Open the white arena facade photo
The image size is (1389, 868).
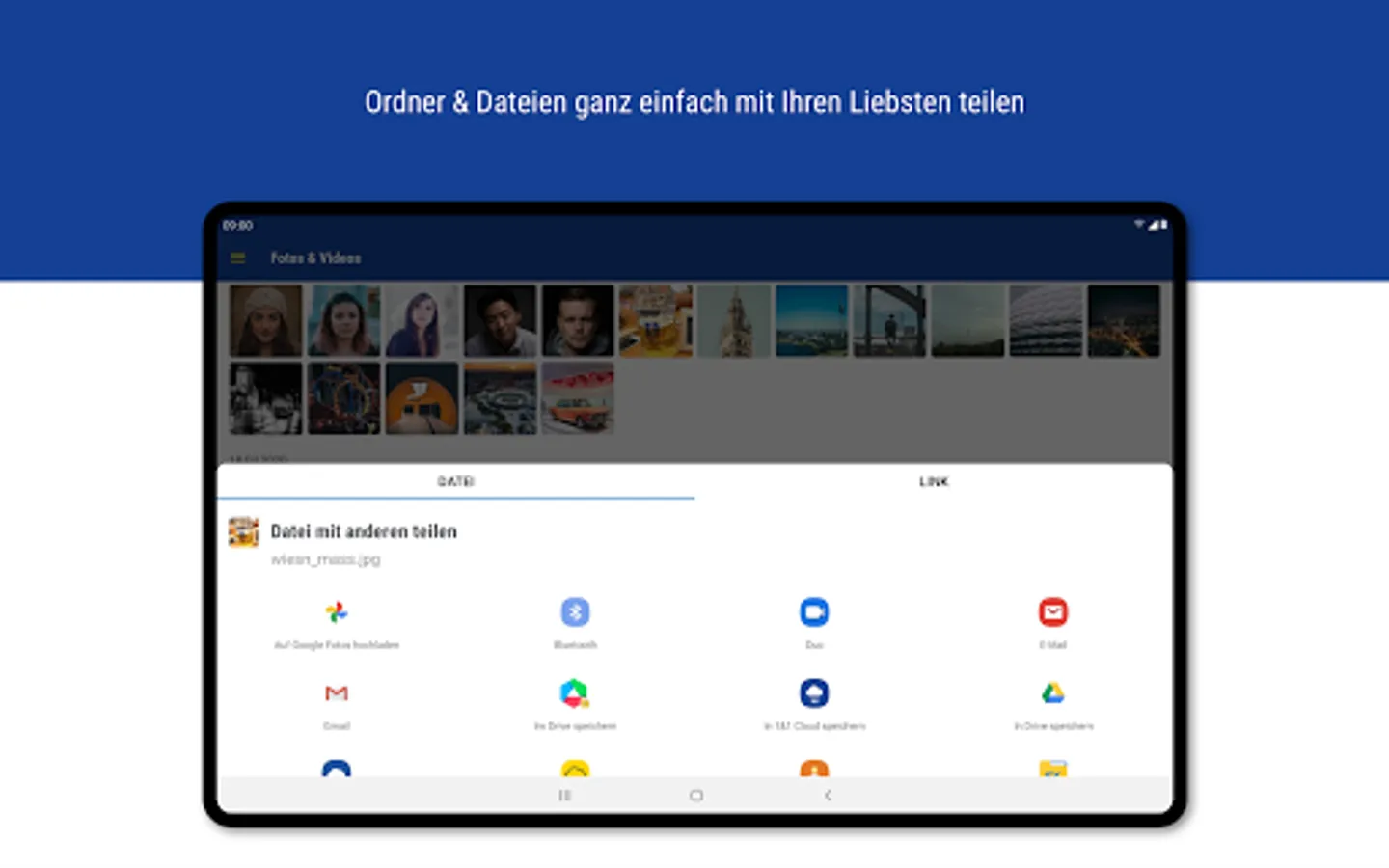pos(1046,320)
